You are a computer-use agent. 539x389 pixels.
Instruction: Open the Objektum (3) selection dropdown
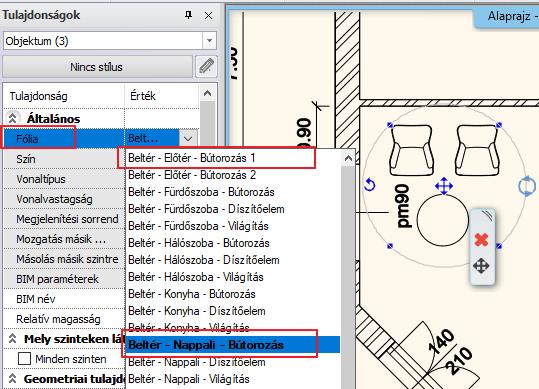point(209,41)
